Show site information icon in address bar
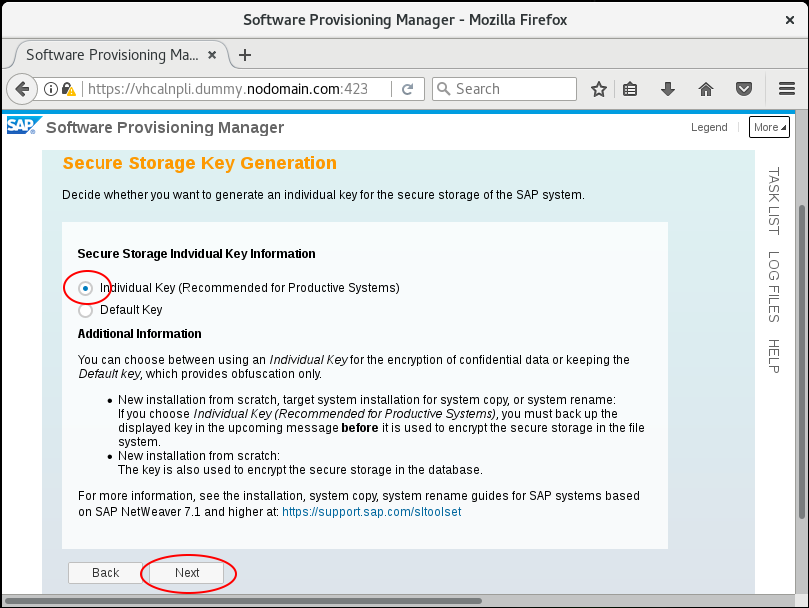The image size is (809, 608). (x=51, y=89)
